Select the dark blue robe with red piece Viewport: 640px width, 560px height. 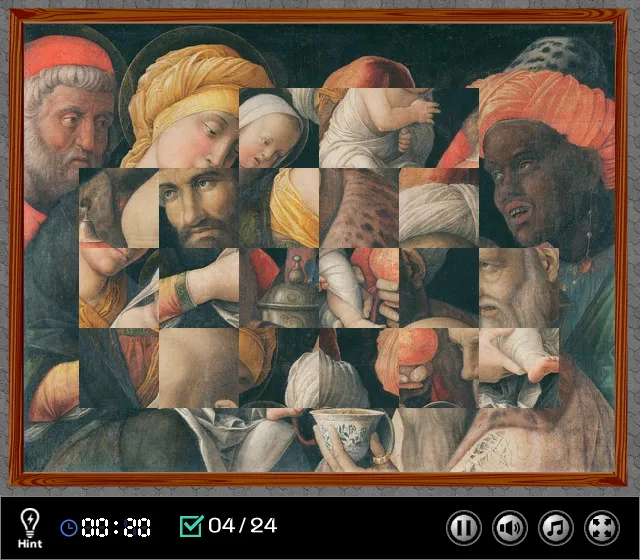119,368
